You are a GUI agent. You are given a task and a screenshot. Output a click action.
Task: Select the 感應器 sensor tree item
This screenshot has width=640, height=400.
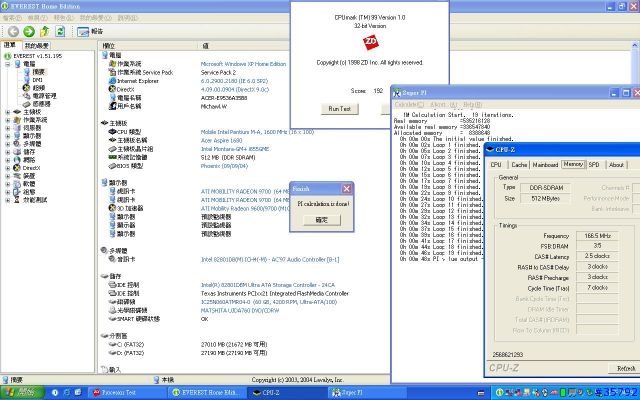point(41,104)
